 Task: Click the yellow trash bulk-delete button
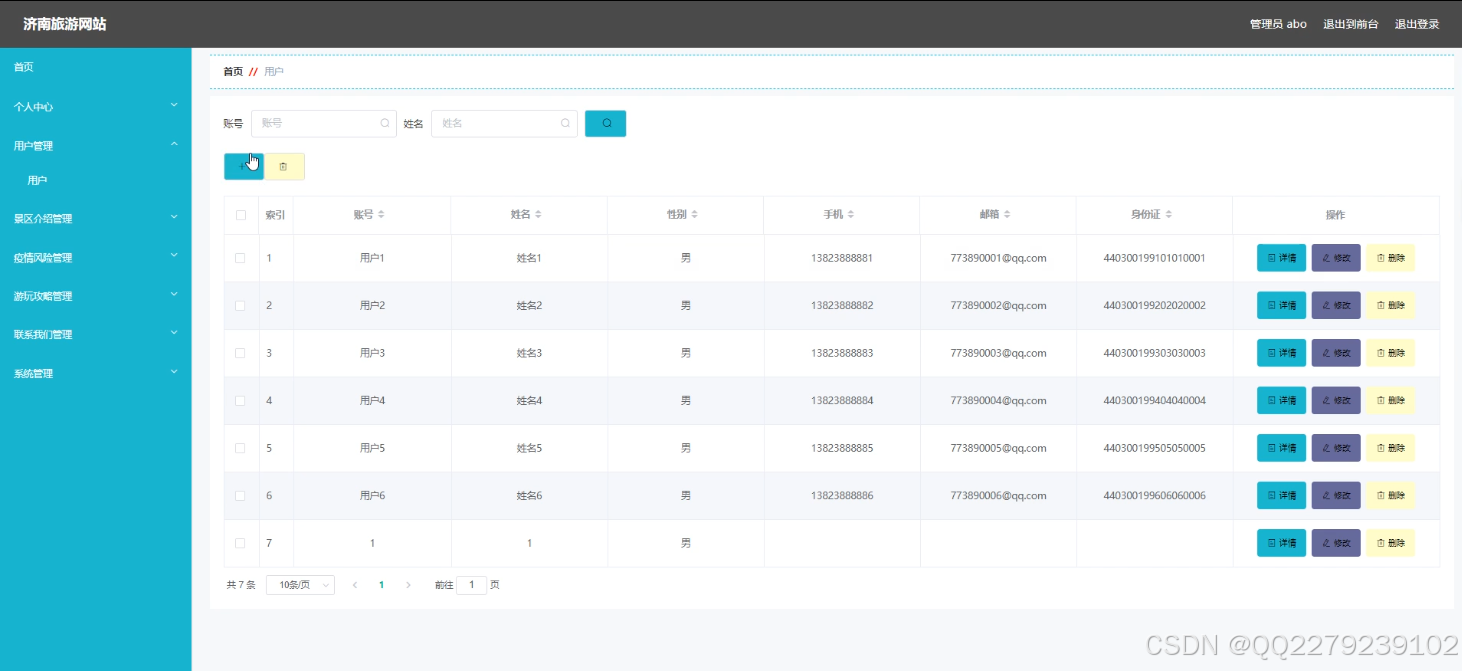coord(284,167)
